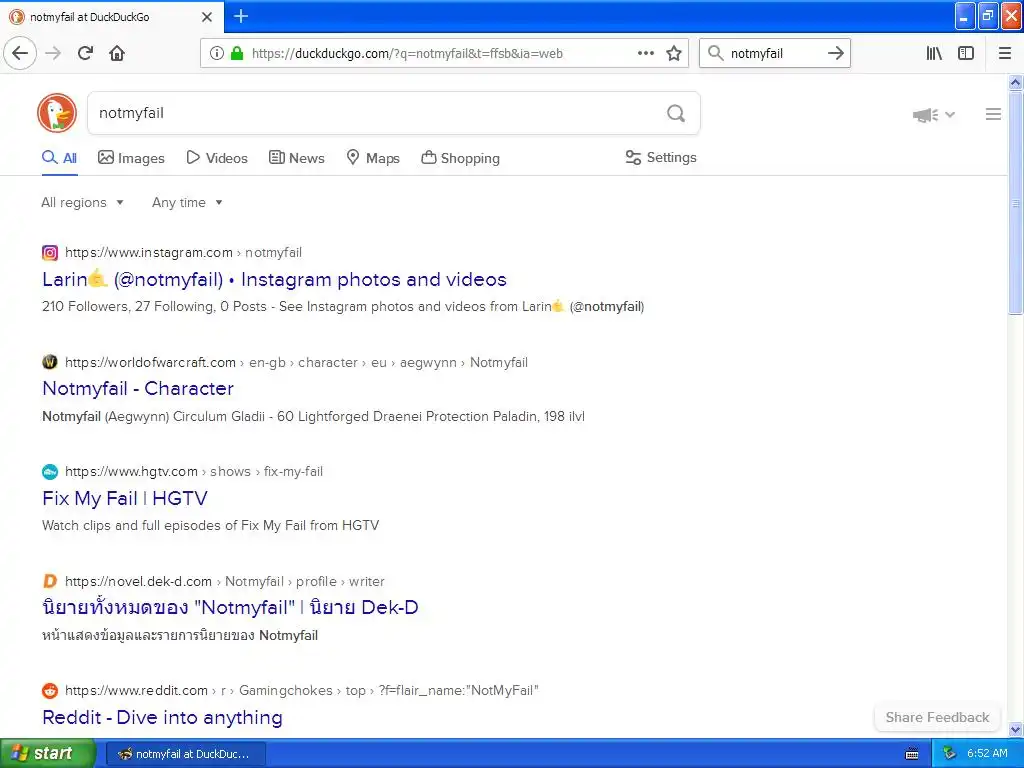Switch to the Shopping tab
The image size is (1024, 768).
click(460, 158)
